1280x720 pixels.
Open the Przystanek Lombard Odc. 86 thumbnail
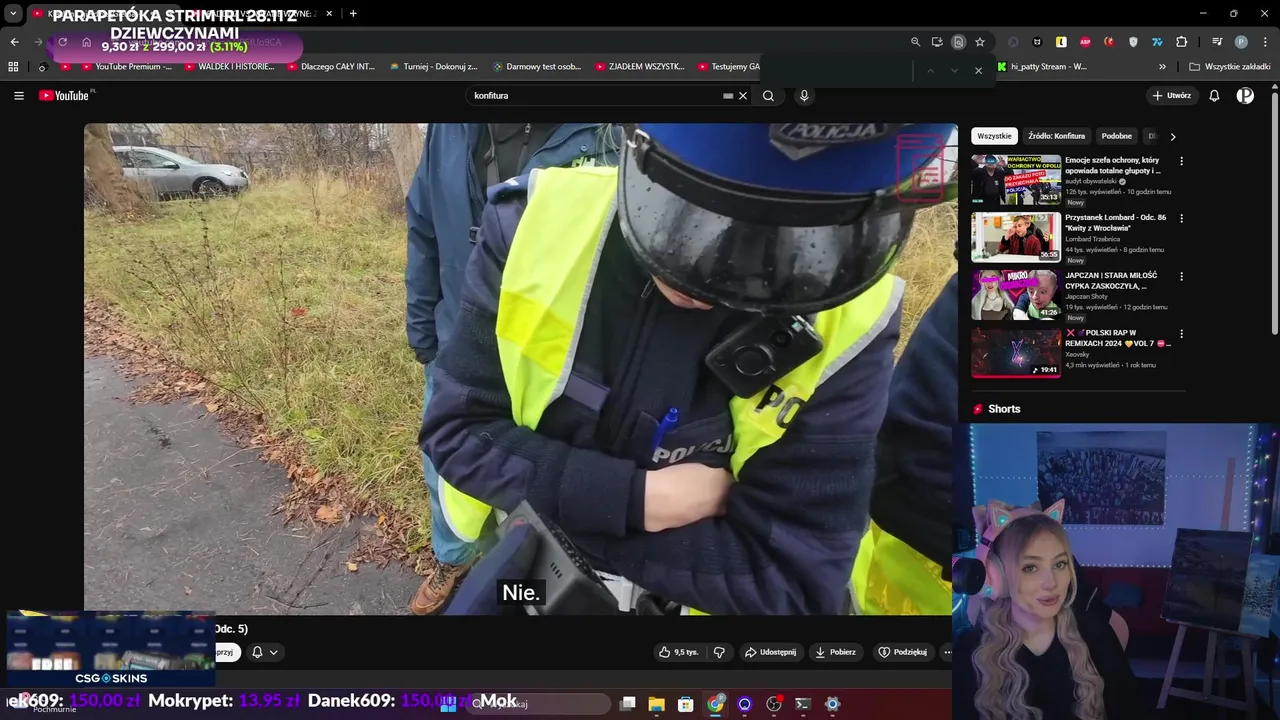click(1016, 236)
